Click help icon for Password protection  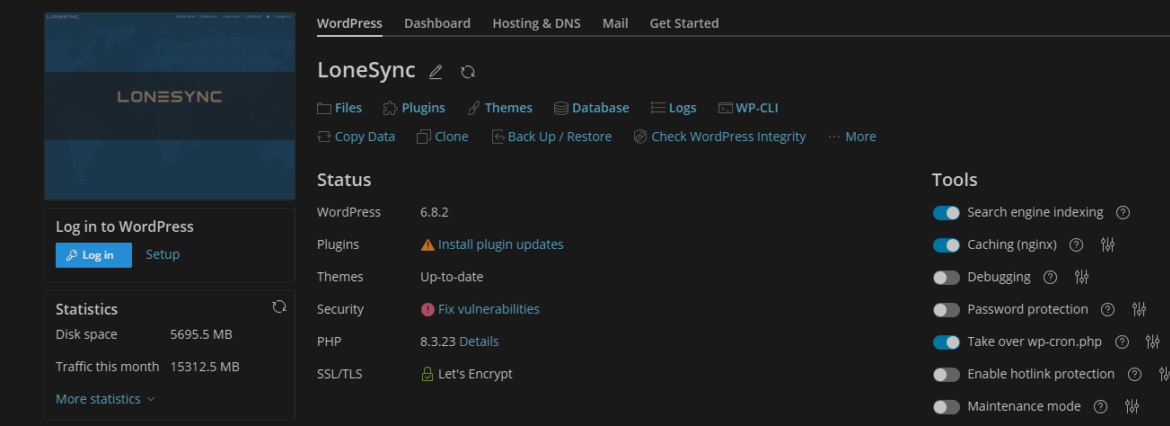(x=1107, y=309)
